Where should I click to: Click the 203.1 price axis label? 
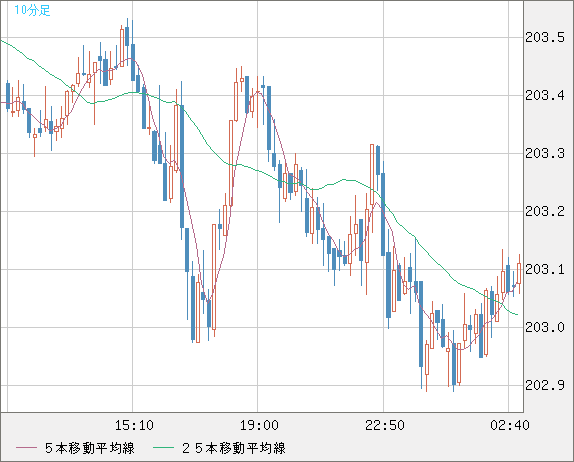tap(545, 269)
